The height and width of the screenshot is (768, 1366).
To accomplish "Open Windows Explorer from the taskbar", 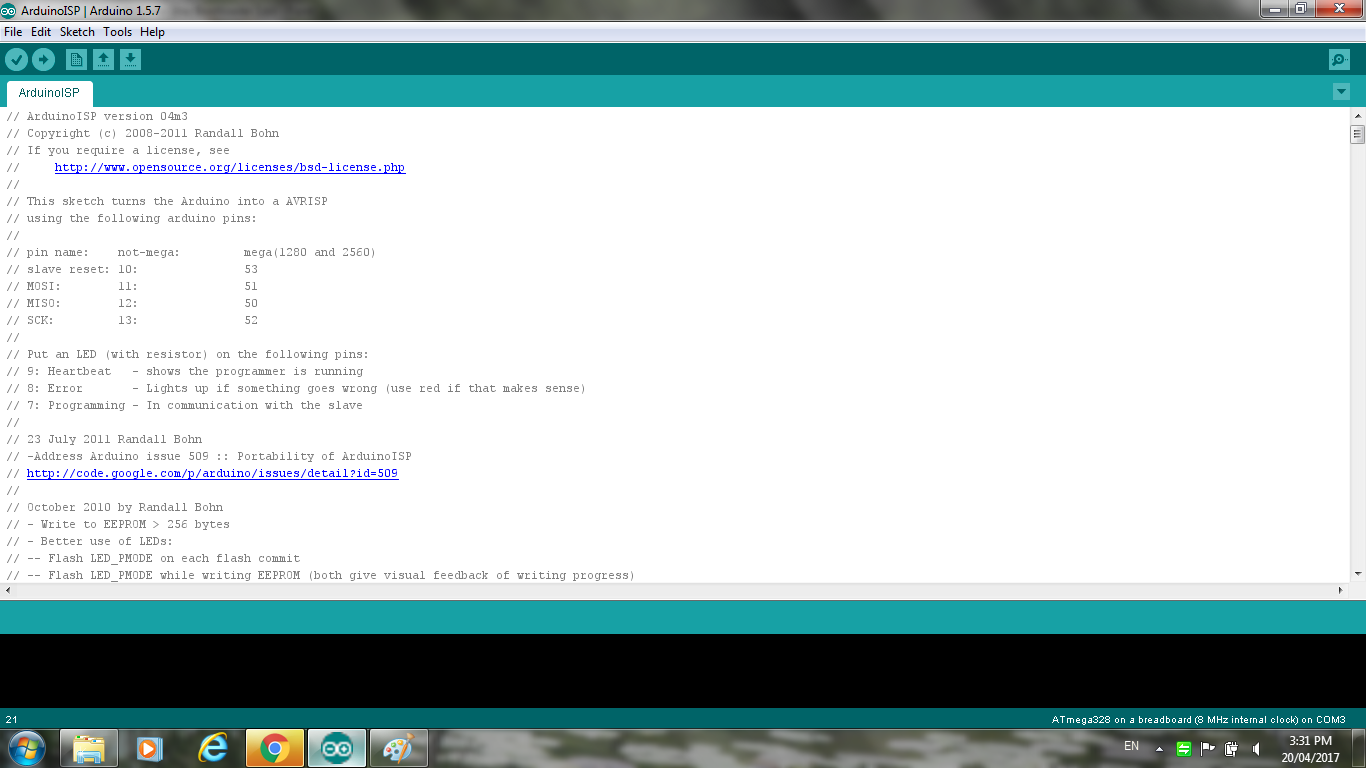I will pyautogui.click(x=89, y=748).
